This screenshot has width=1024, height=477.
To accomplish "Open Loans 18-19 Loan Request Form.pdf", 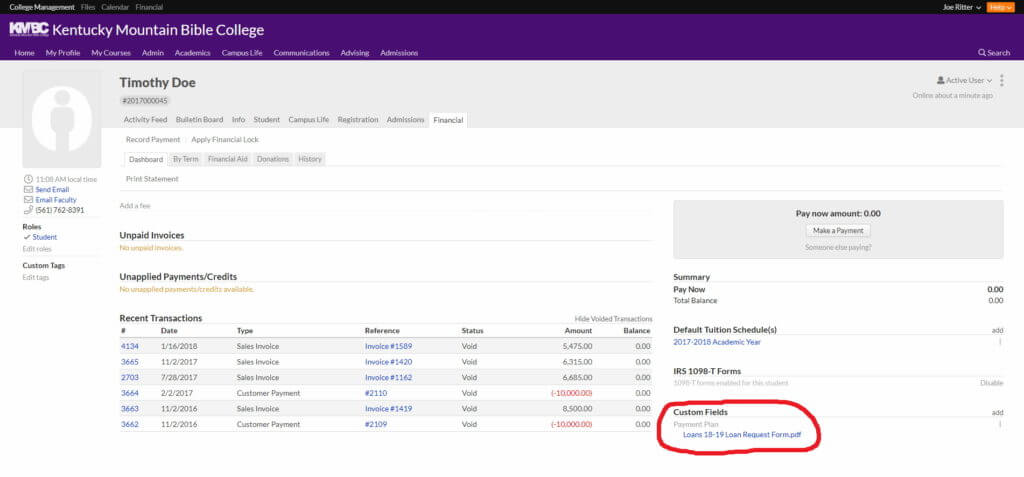I will coord(742,434).
